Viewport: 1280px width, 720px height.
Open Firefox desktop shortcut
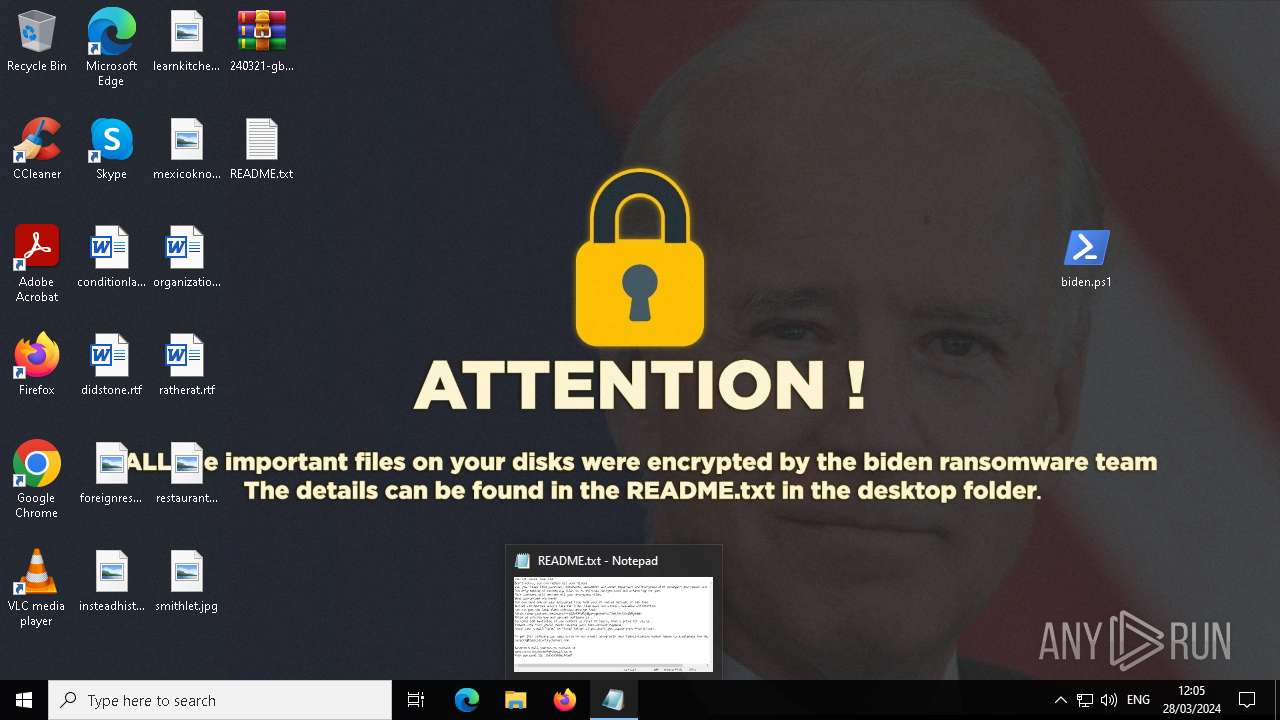(37, 365)
